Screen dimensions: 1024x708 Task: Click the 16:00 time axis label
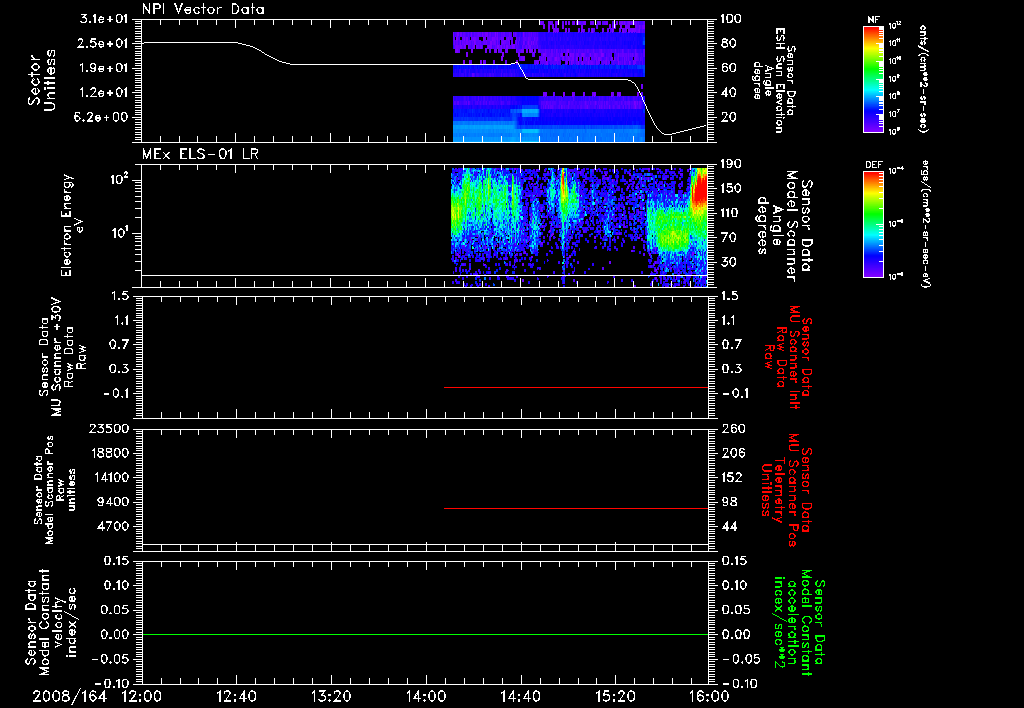click(709, 696)
